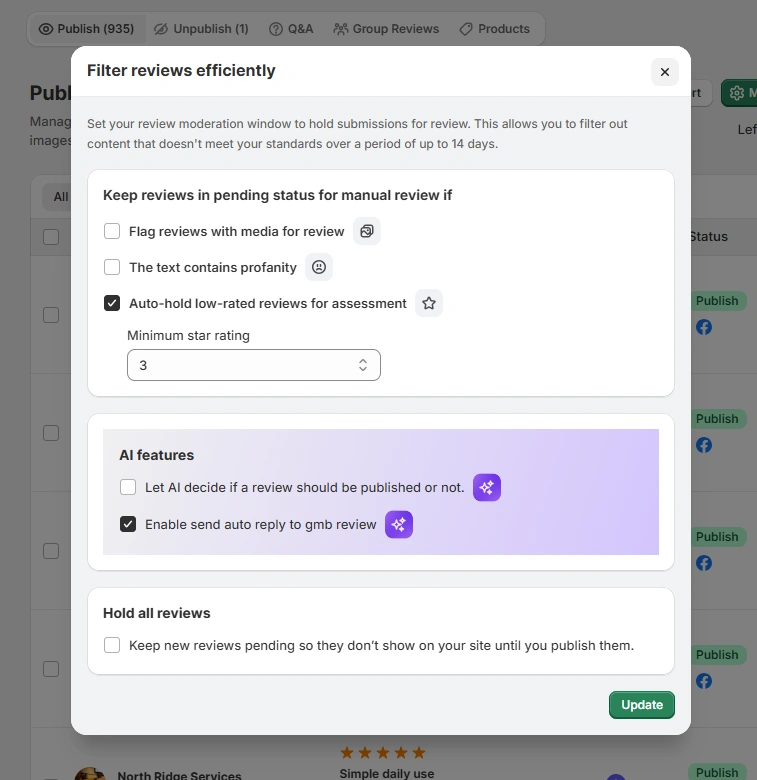Click the star icon beside Auto-hold low-rated reviews
This screenshot has width=757, height=780.
point(429,303)
